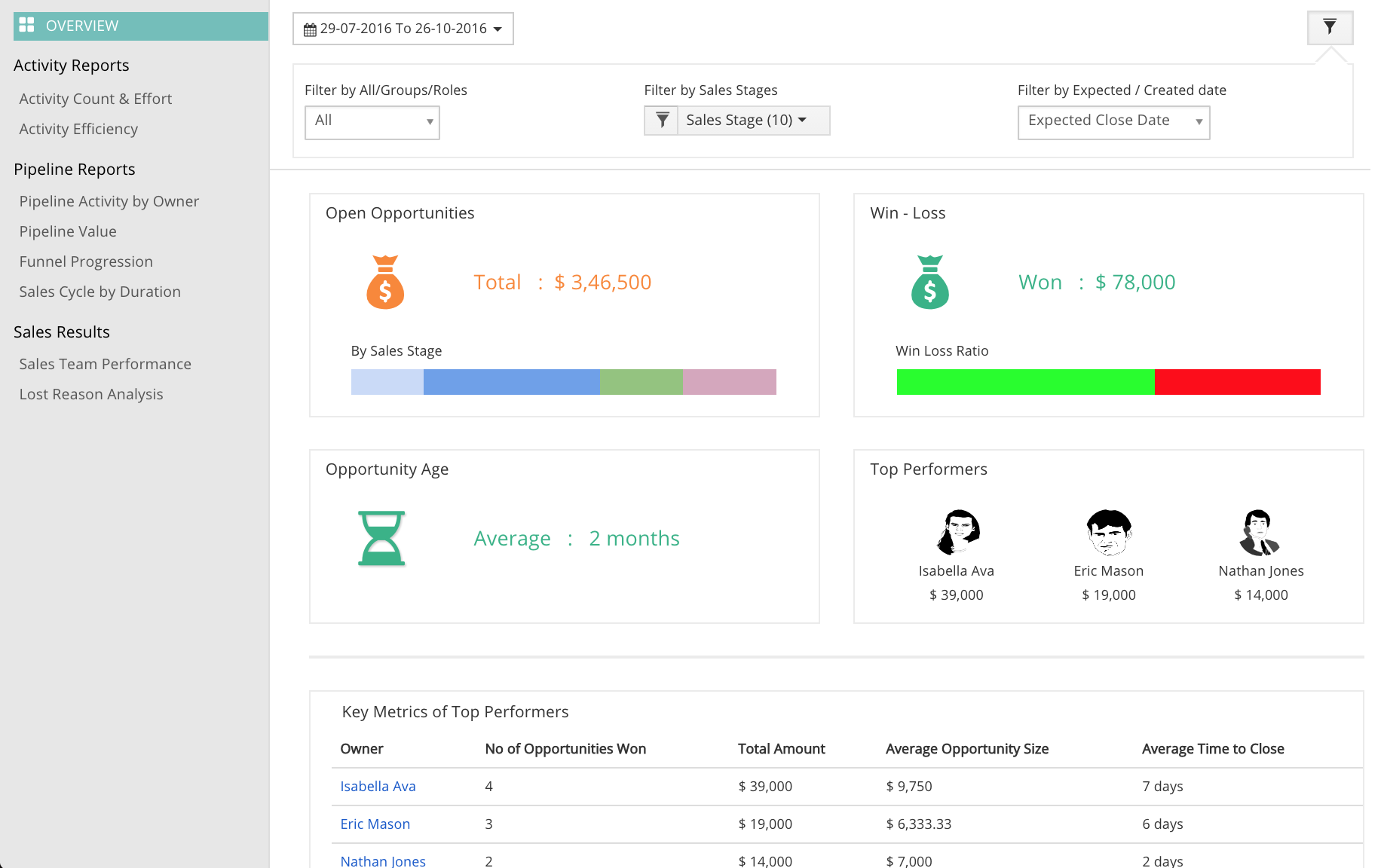The height and width of the screenshot is (868, 1384).
Task: Click the red loss segment of ratio bar
Action: tap(1237, 382)
